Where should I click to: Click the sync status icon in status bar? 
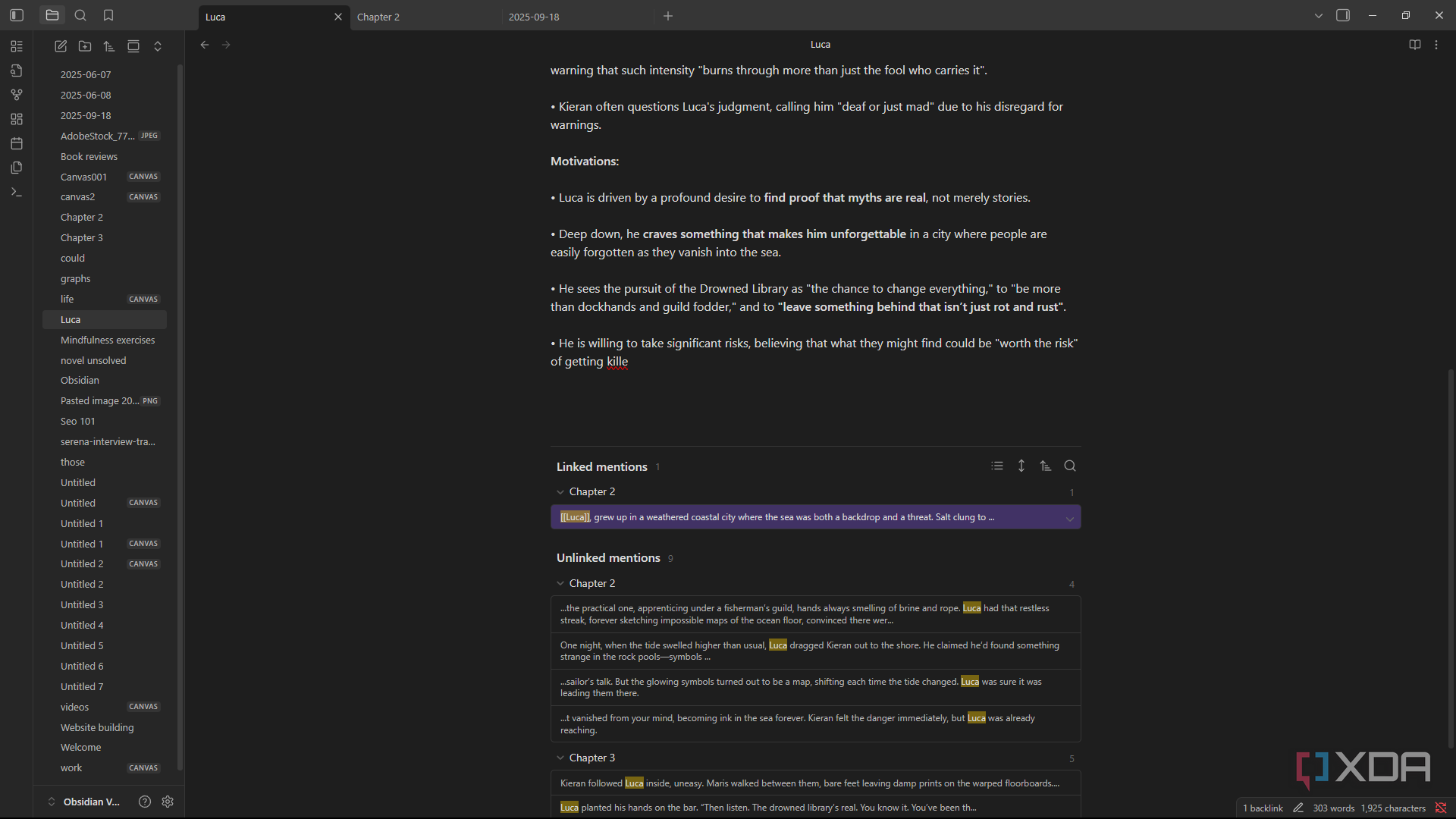(1441, 808)
